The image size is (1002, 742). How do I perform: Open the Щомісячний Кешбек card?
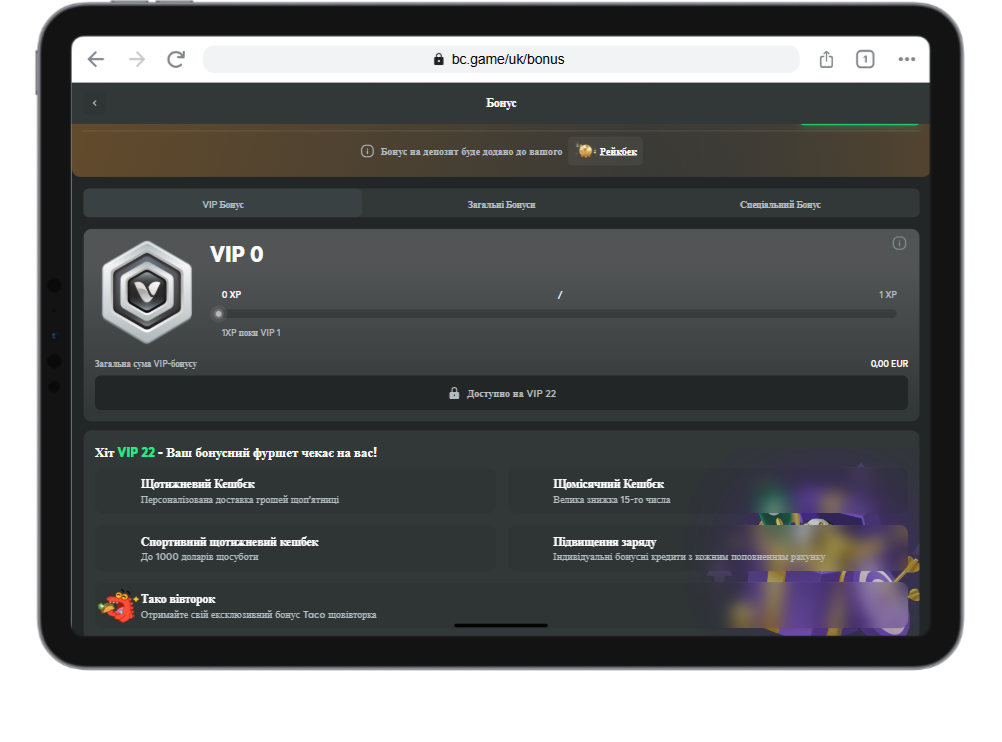click(x=708, y=491)
